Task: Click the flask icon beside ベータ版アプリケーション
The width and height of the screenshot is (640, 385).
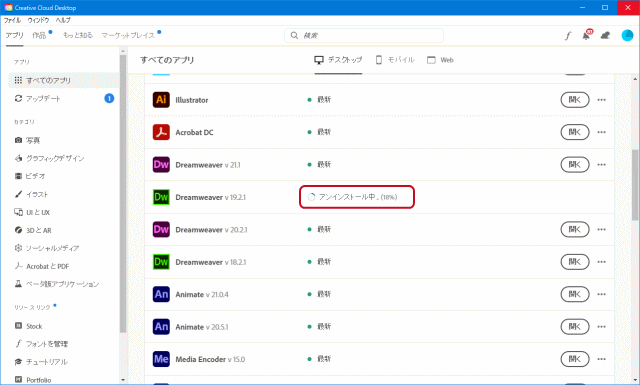Action: (x=18, y=283)
